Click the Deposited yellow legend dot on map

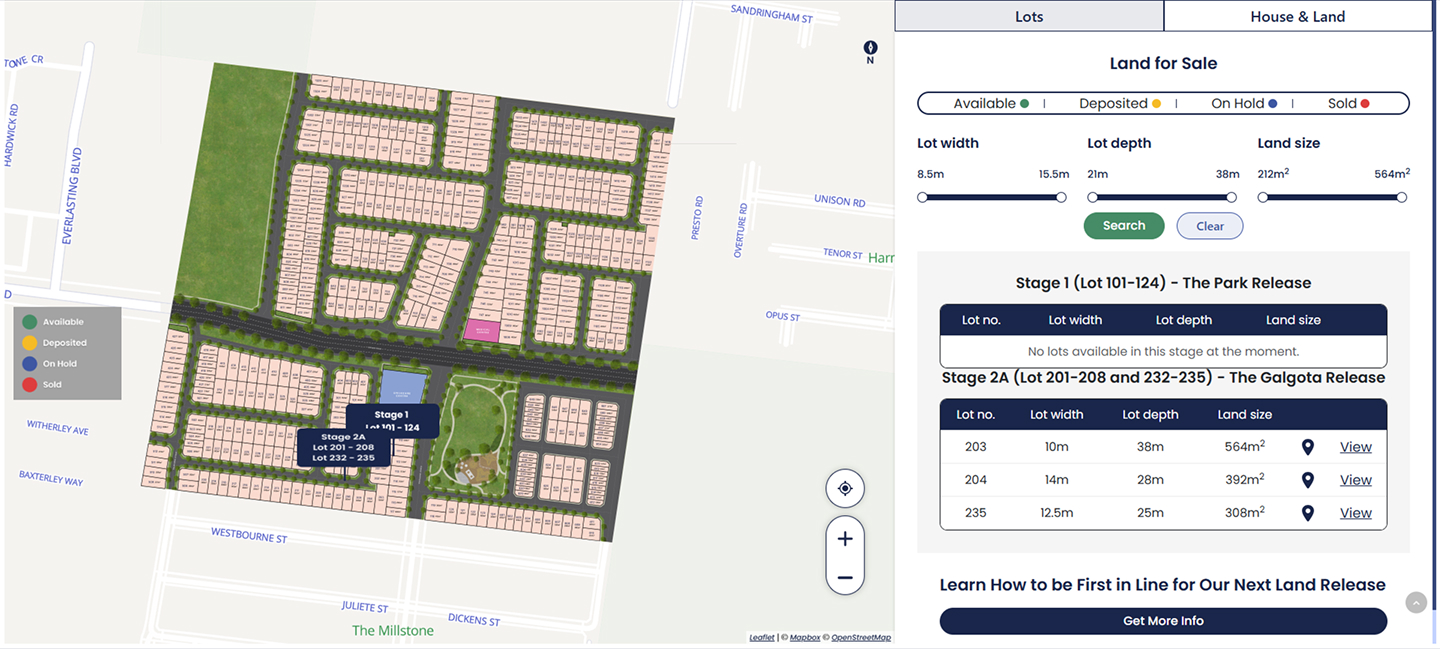click(x=30, y=343)
